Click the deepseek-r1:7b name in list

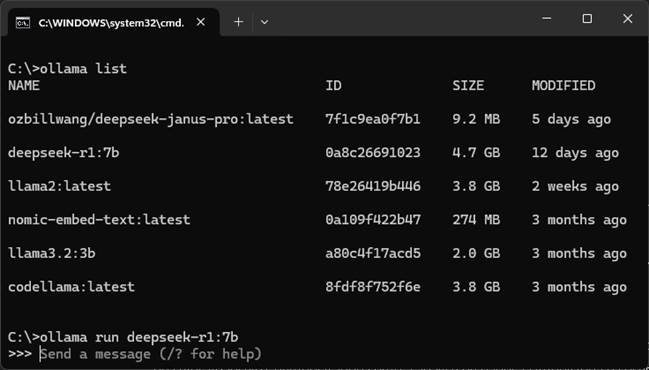[x=64, y=153]
